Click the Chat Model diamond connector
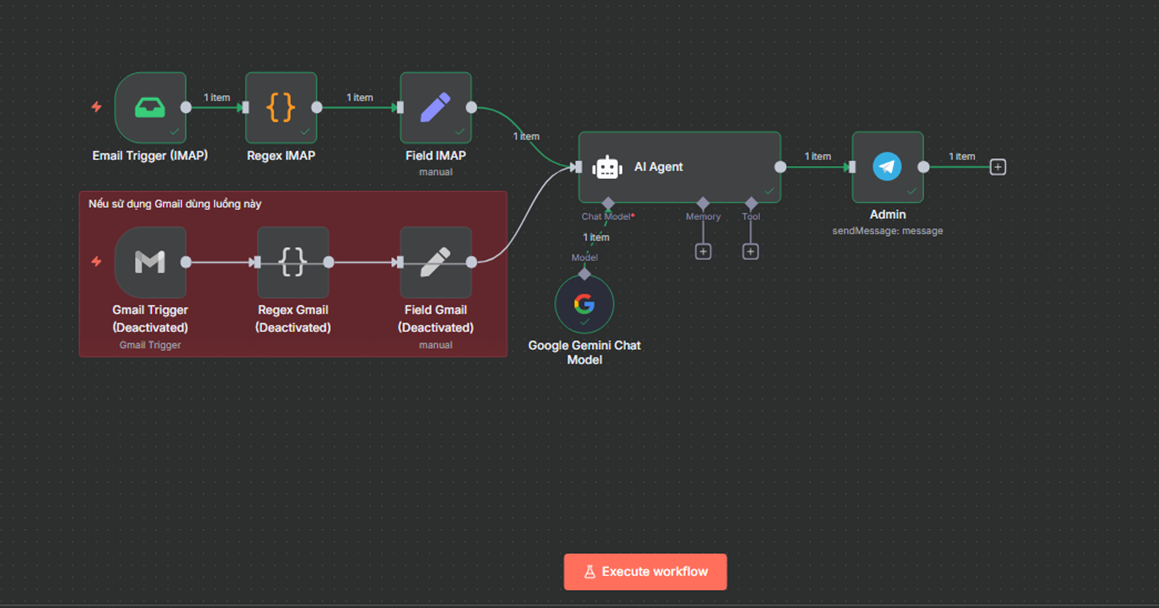Viewport: 1159px width, 608px height. point(608,202)
